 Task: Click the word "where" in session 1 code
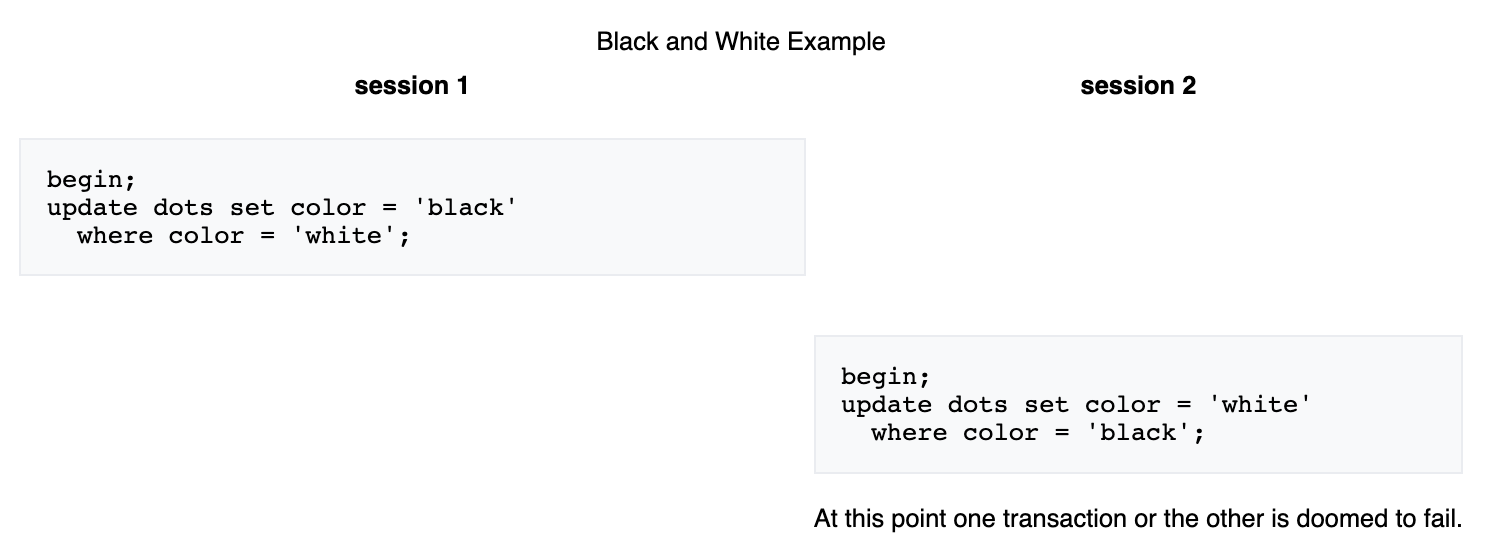tap(114, 236)
